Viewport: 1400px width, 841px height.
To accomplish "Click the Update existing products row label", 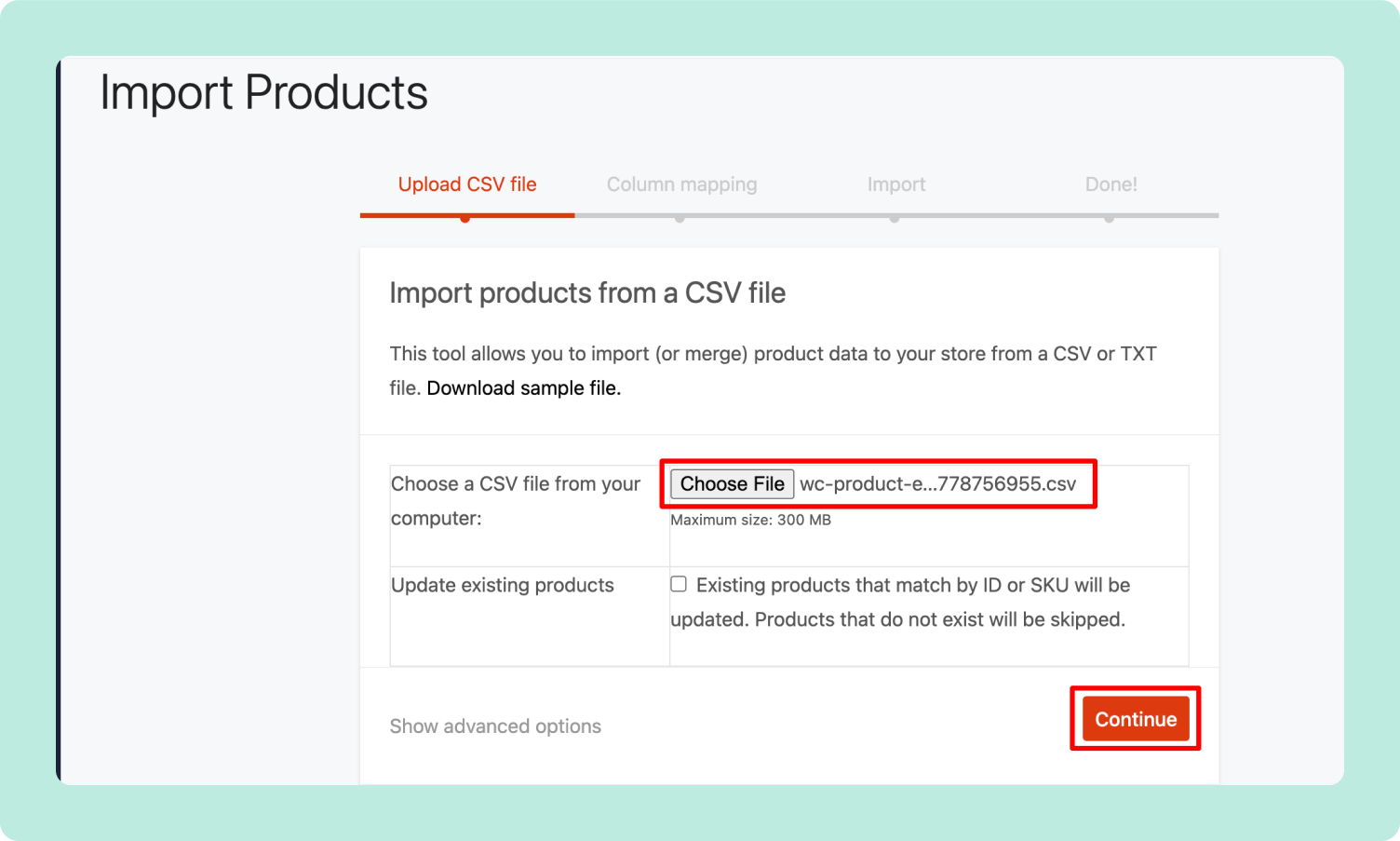I will pyautogui.click(x=502, y=585).
